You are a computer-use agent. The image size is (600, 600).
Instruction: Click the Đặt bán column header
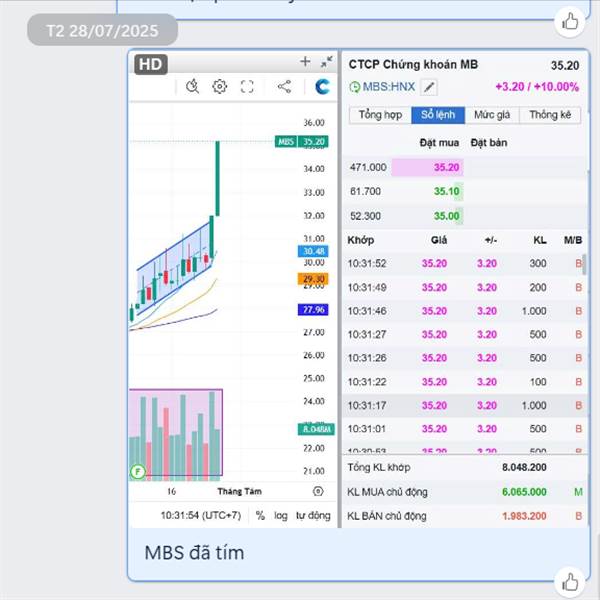point(489,143)
